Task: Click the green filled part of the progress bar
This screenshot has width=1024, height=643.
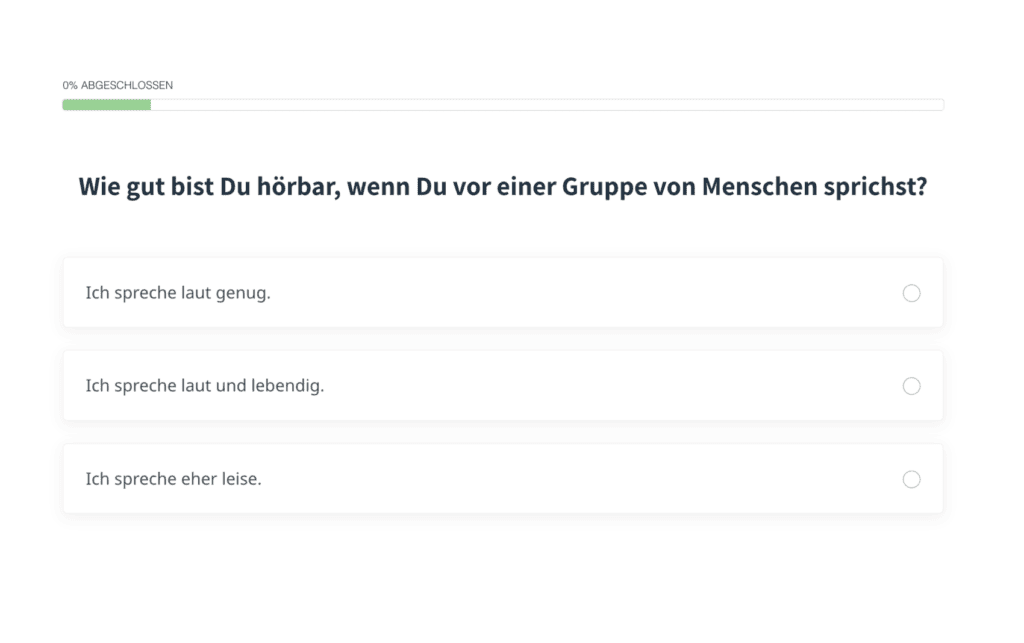Action: [106, 105]
